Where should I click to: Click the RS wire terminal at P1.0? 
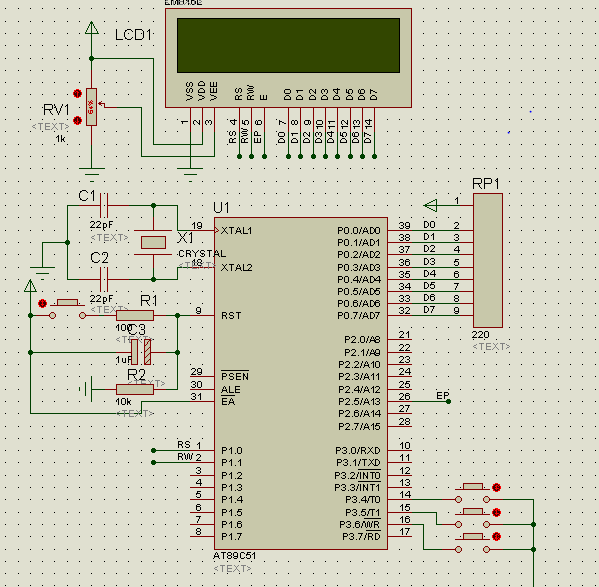click(x=154, y=450)
